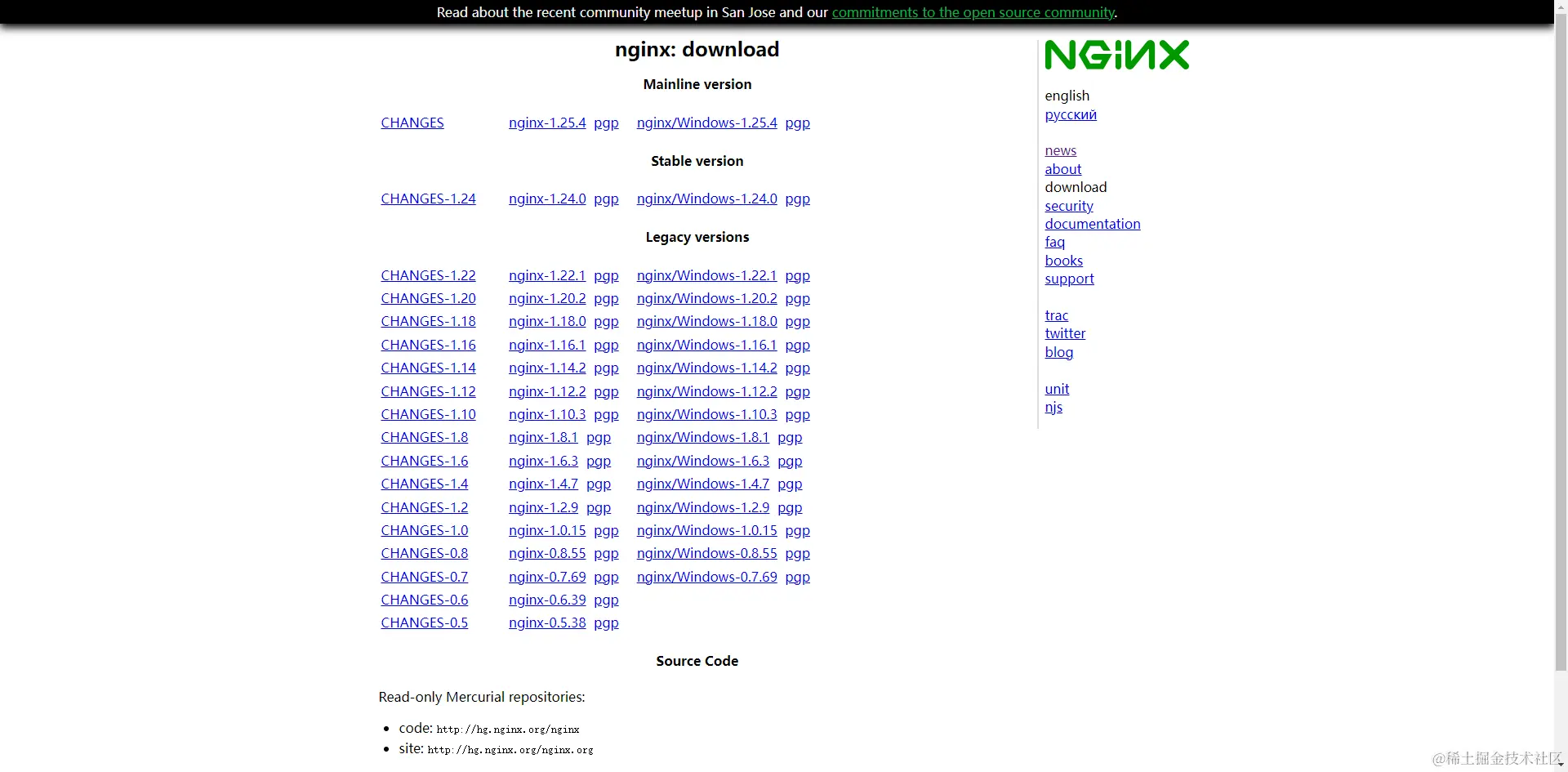This screenshot has width=1568, height=772.
Task: Open CHANGES-1.6 link
Action: [x=425, y=461]
